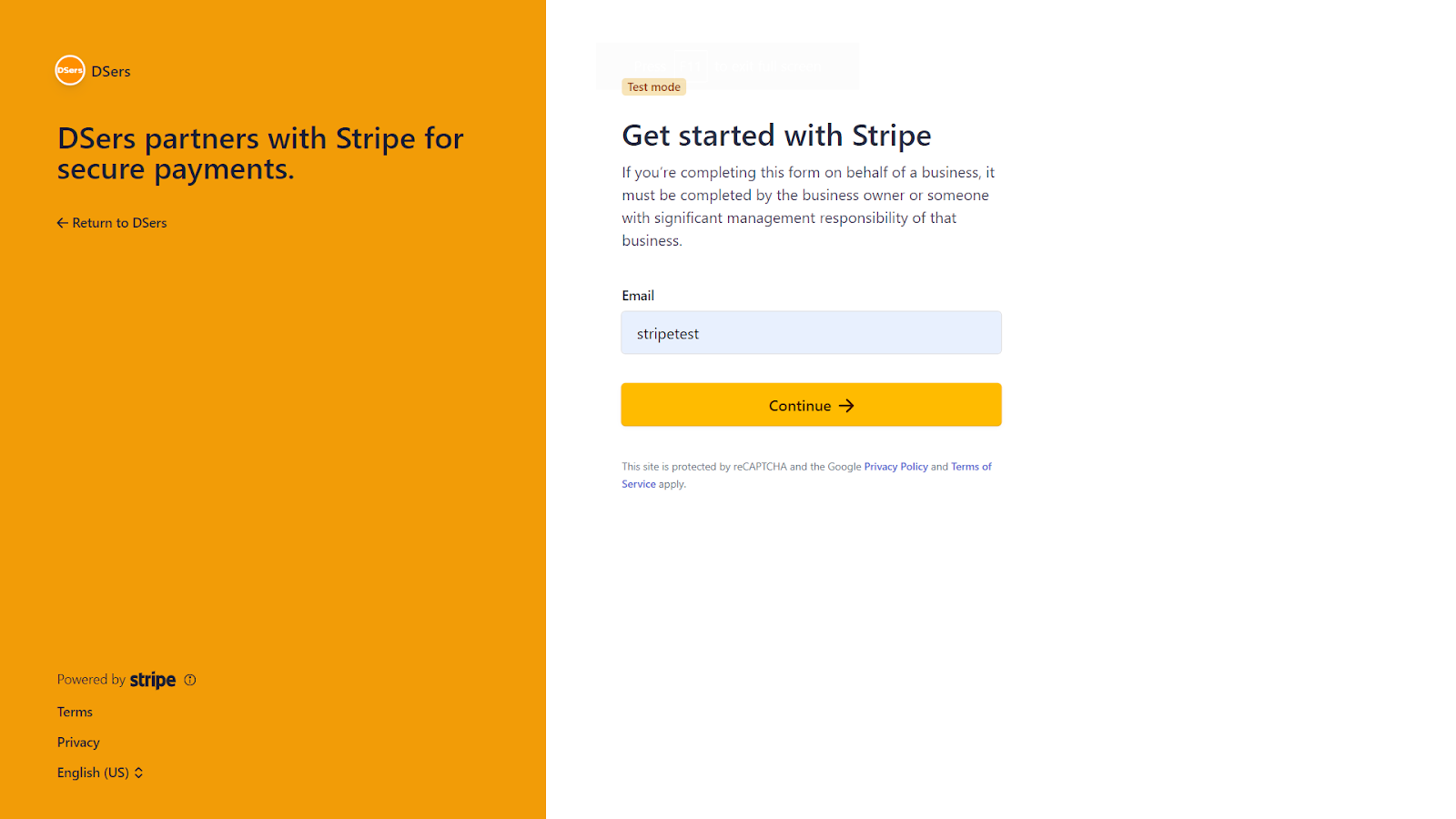Click the arrow icon inside Continue button
This screenshot has height=819, width=1456.
pos(846,406)
